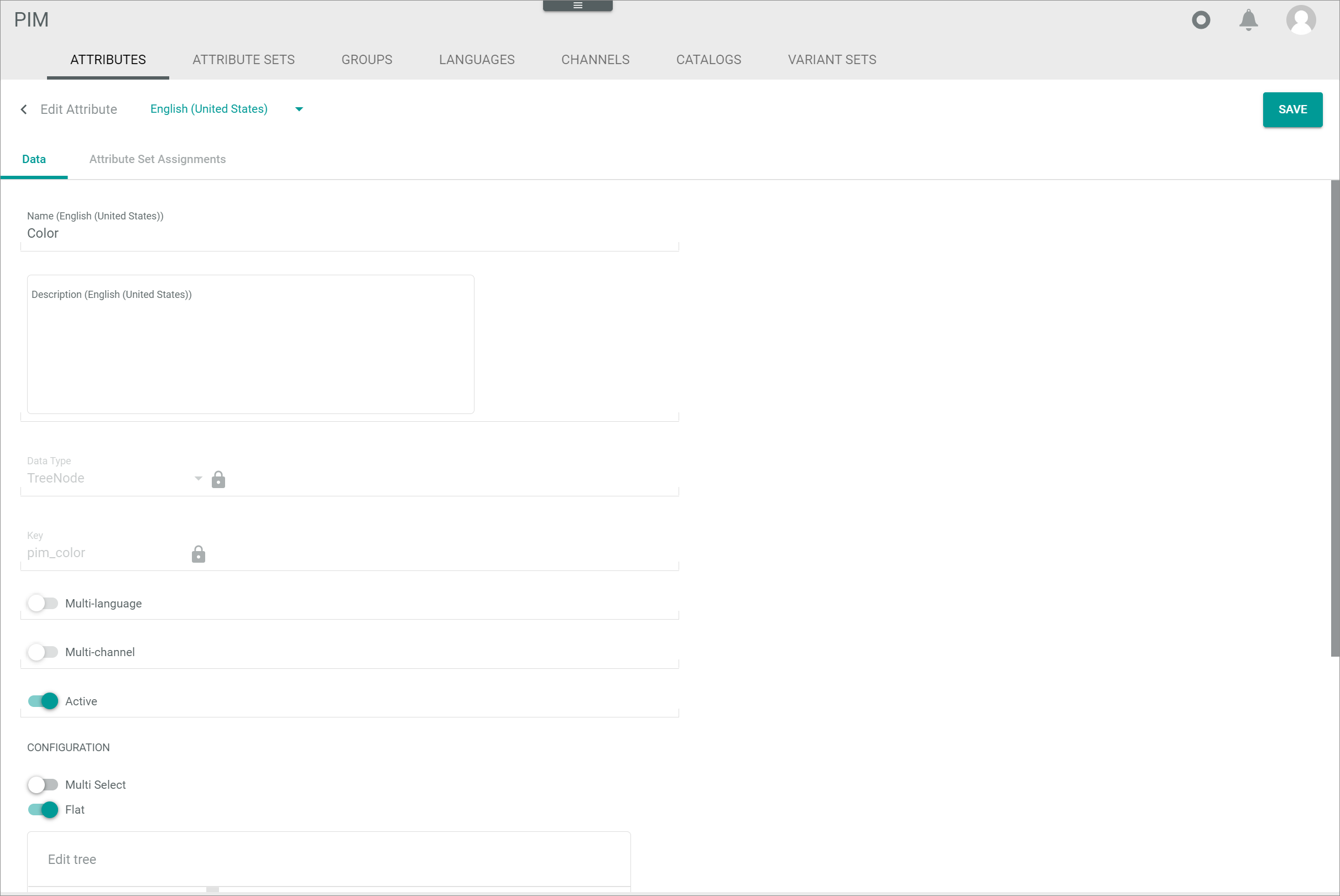
Task: Click the language dropdown arrow for English
Action: pyautogui.click(x=299, y=109)
